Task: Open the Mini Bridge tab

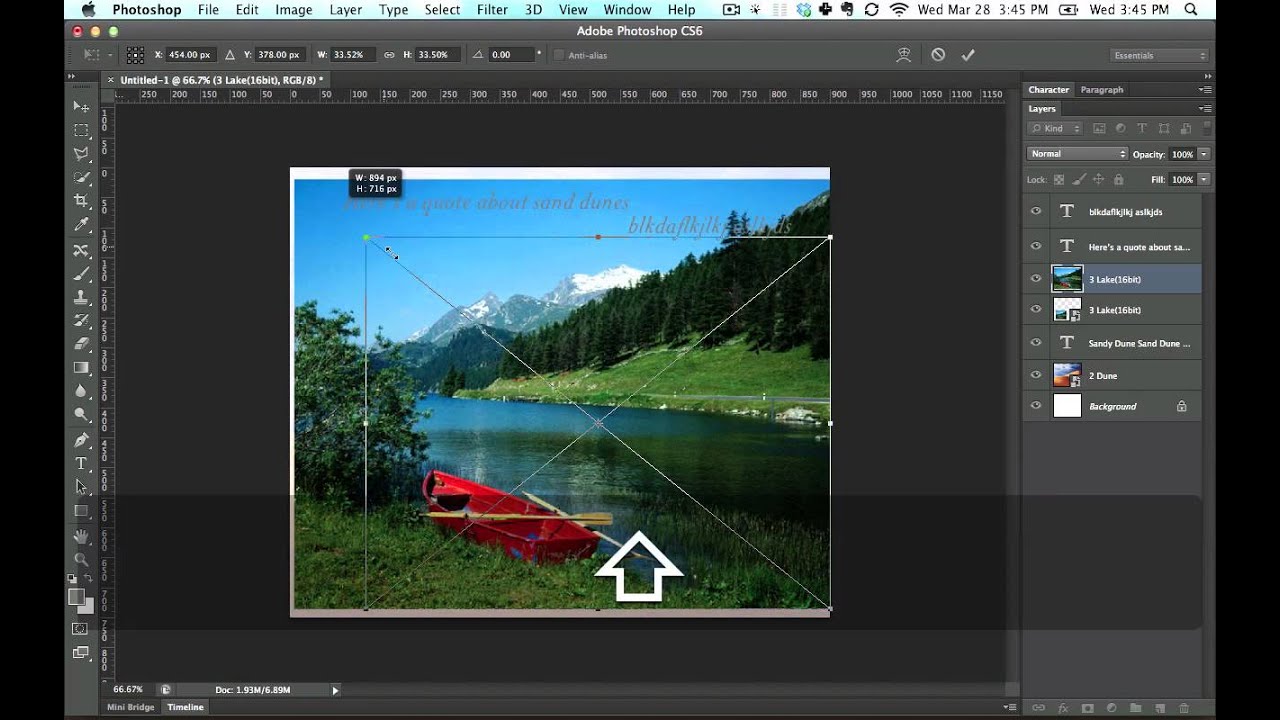Action: pos(131,707)
